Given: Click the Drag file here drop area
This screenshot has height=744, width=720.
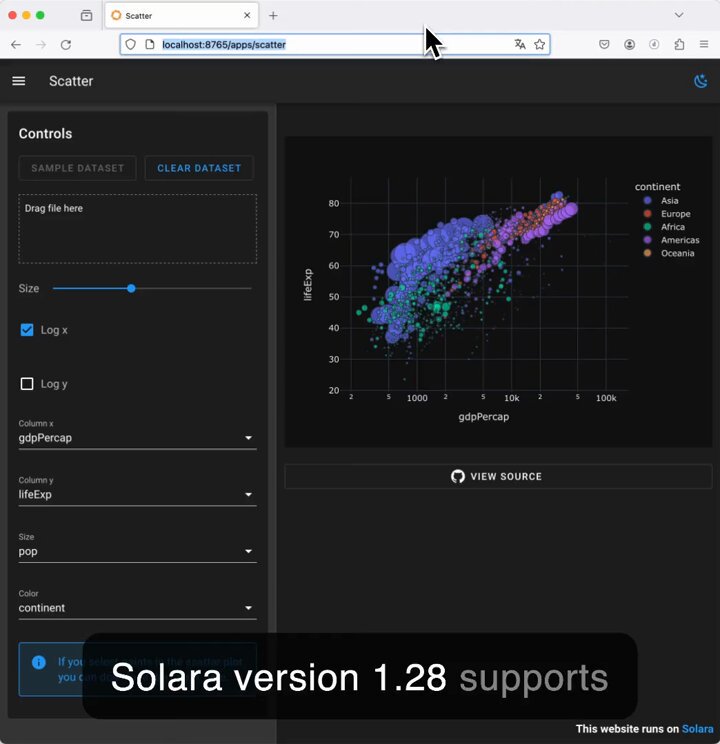Looking at the screenshot, I should point(138,229).
